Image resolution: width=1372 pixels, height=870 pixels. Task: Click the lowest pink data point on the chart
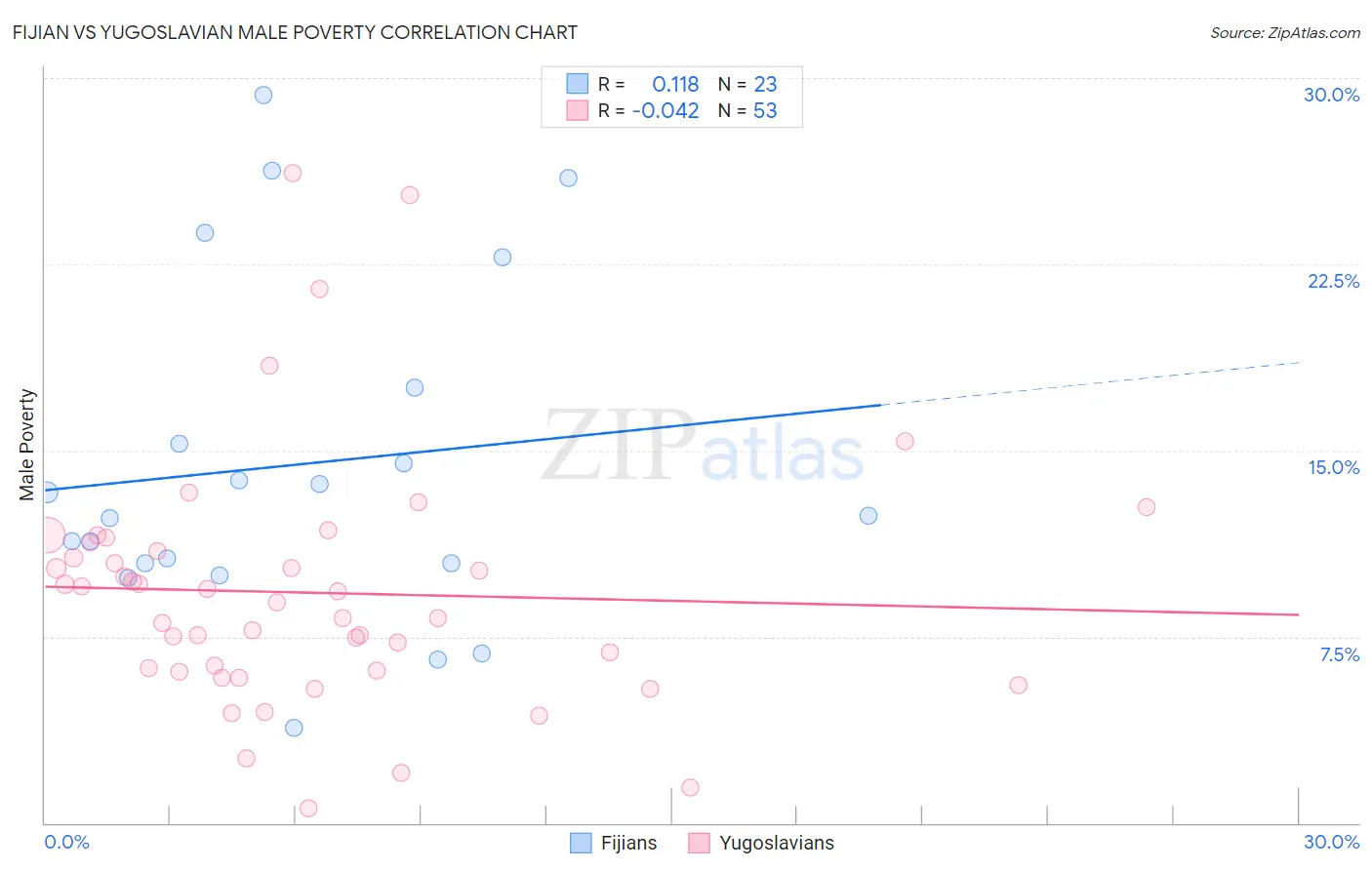[308, 808]
